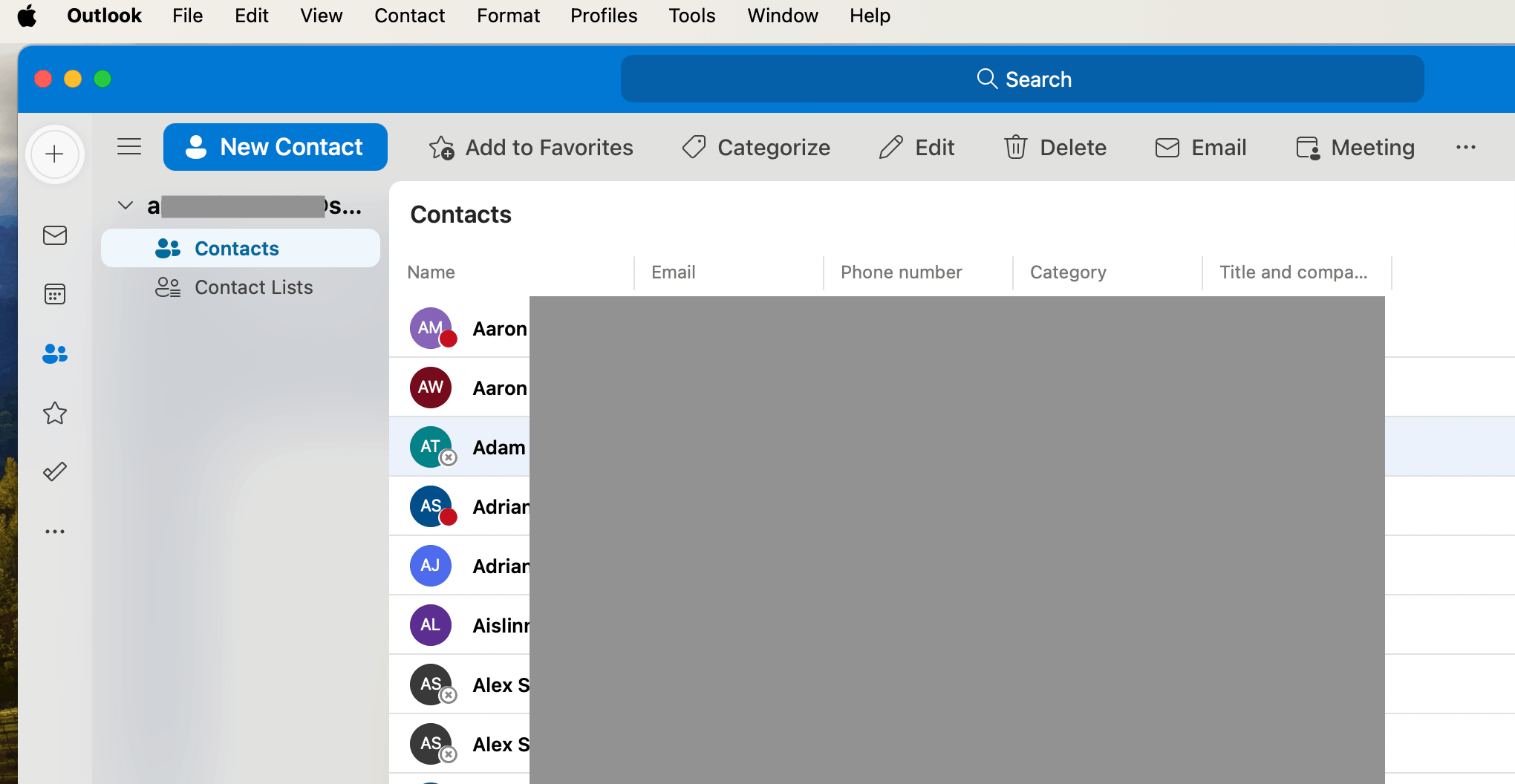
Task: Open the Profiles menu
Action: pyautogui.click(x=604, y=16)
